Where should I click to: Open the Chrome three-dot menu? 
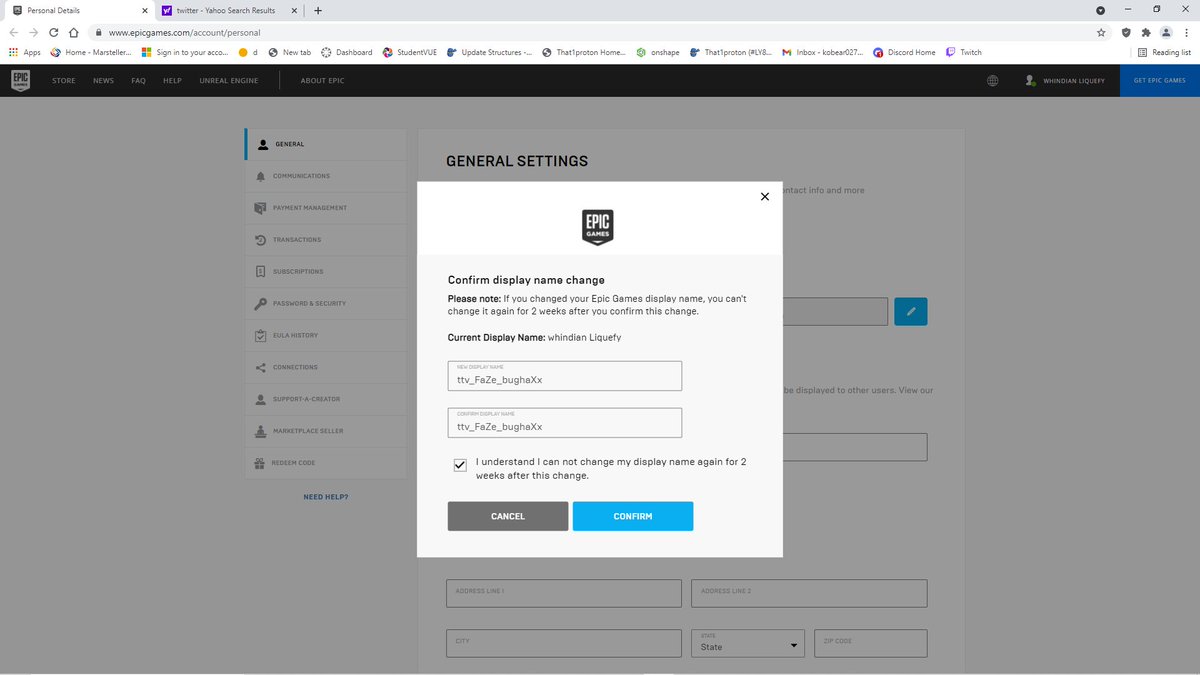point(1186,32)
